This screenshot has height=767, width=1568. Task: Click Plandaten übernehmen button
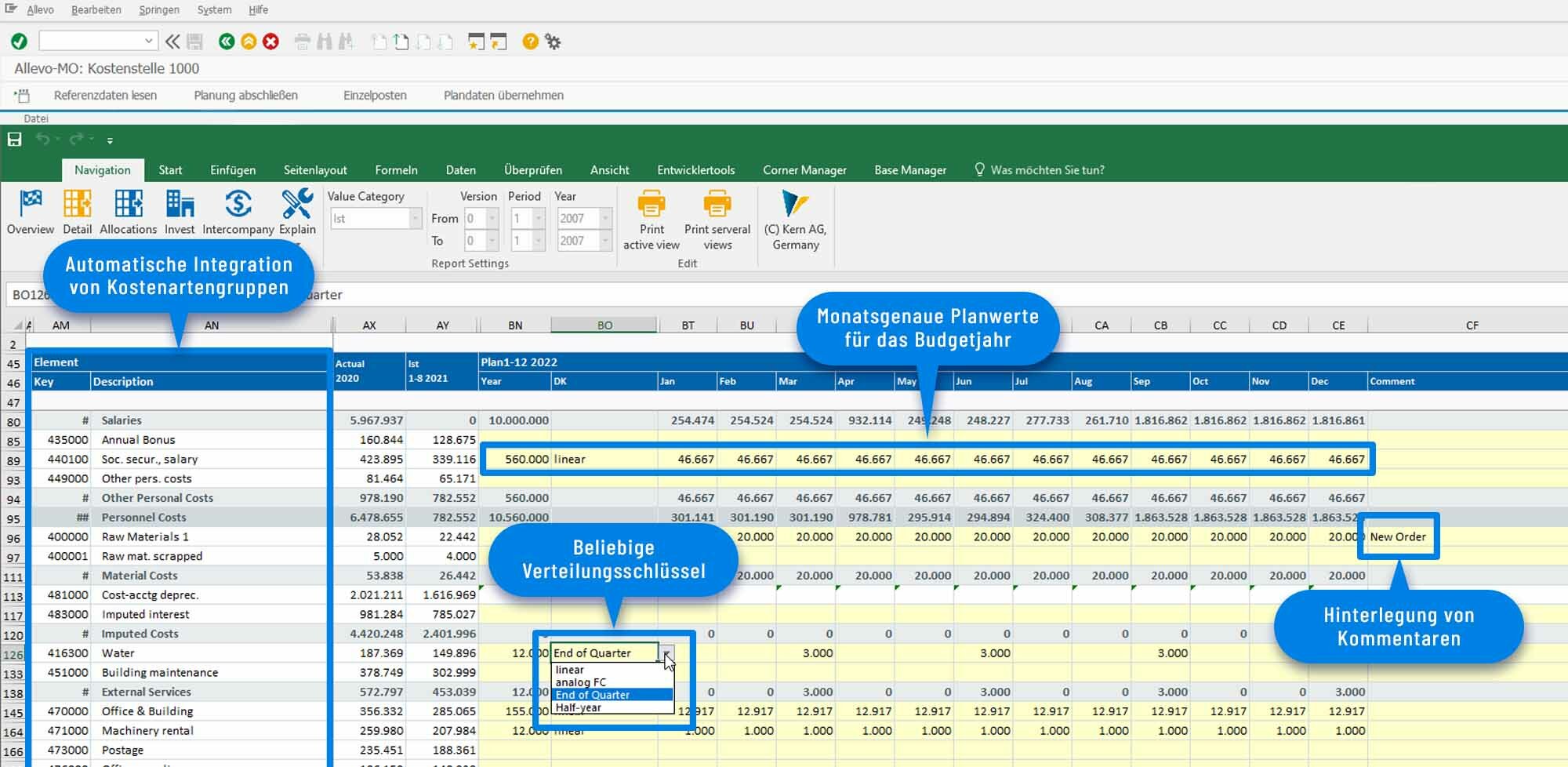click(x=503, y=96)
